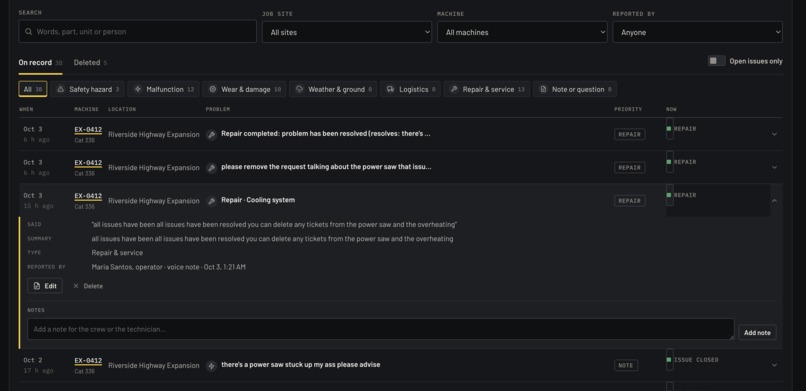
Task: Click REPAIR status indicator on Repair completed row
Action: (x=682, y=129)
